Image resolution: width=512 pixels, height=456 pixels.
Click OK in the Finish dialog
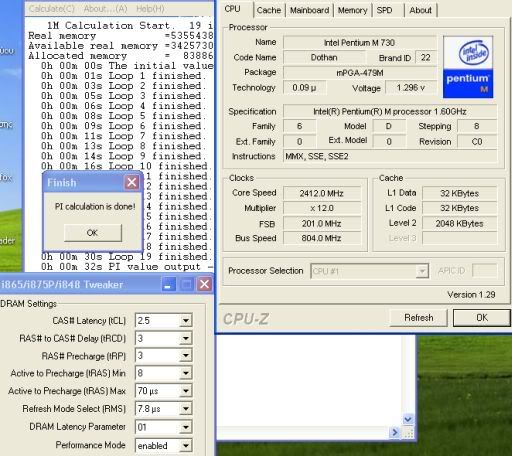coord(93,233)
